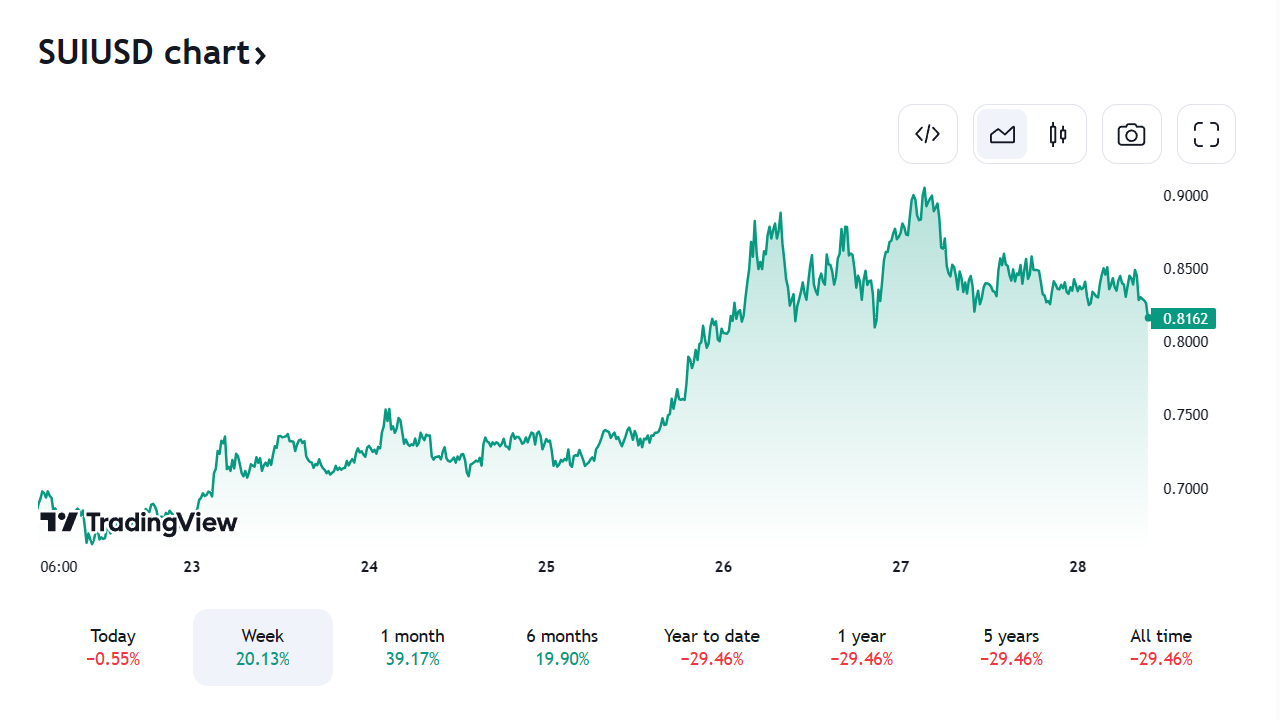Take a snapshot with camera icon
The width and height of the screenshot is (1280, 720).
click(1132, 134)
